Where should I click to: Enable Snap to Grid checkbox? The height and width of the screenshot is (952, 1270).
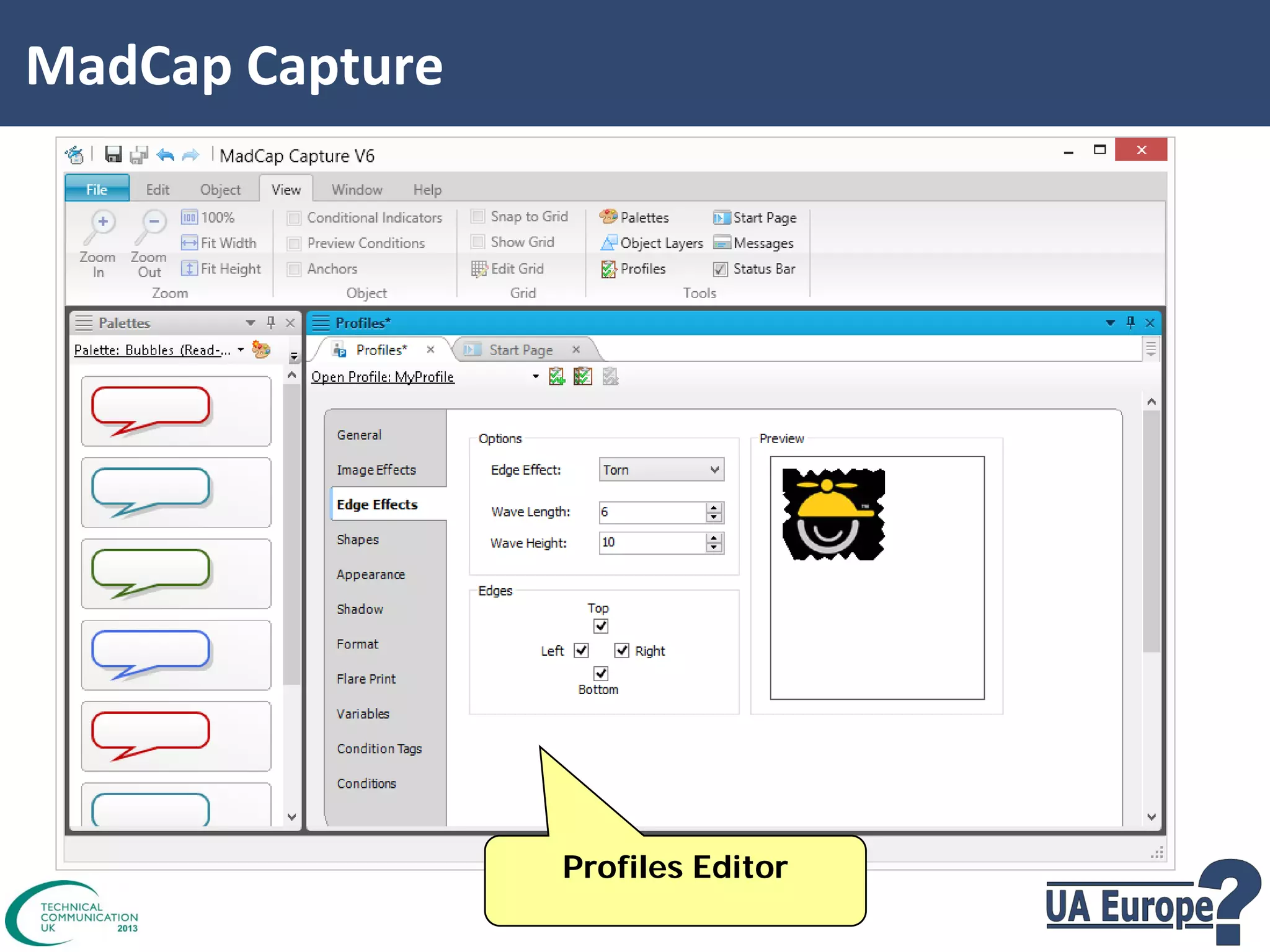point(477,216)
